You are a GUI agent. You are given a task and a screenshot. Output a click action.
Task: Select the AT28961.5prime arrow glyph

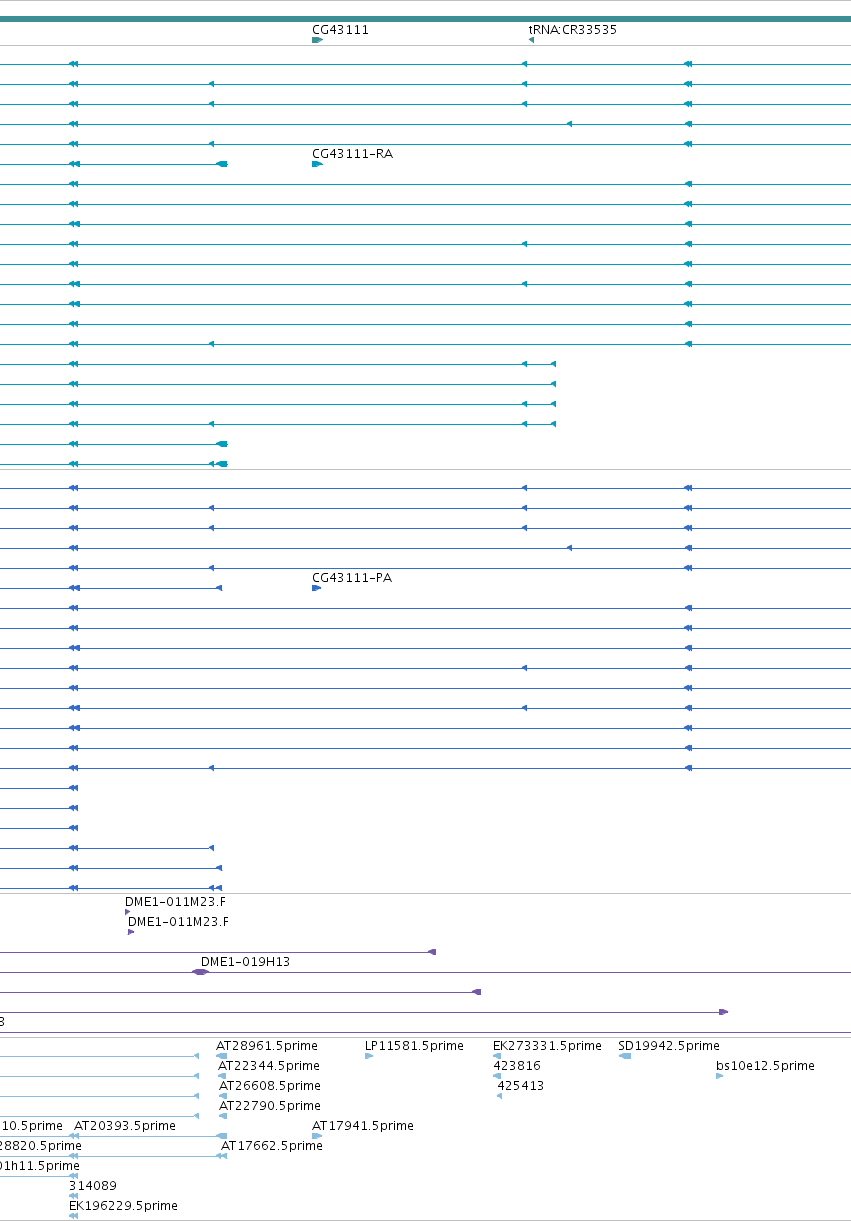pyautogui.click(x=222, y=1056)
